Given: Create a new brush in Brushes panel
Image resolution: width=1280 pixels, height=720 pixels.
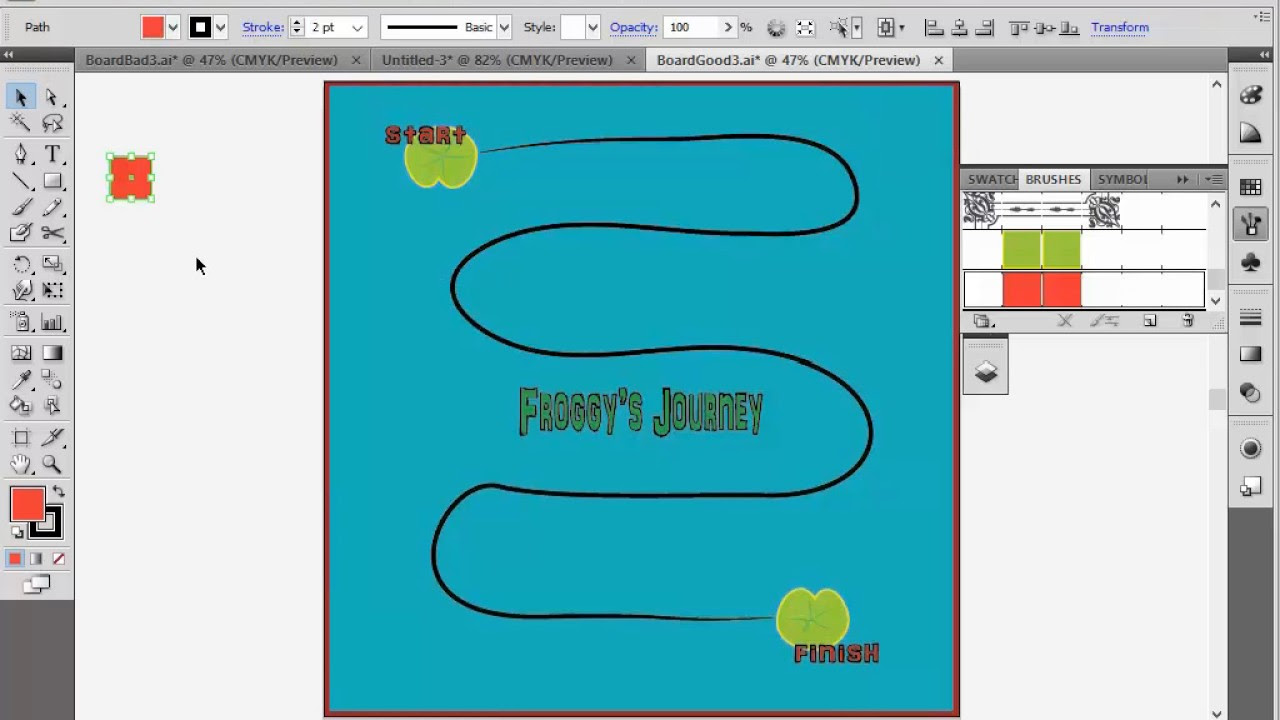Looking at the screenshot, I should click(1150, 321).
